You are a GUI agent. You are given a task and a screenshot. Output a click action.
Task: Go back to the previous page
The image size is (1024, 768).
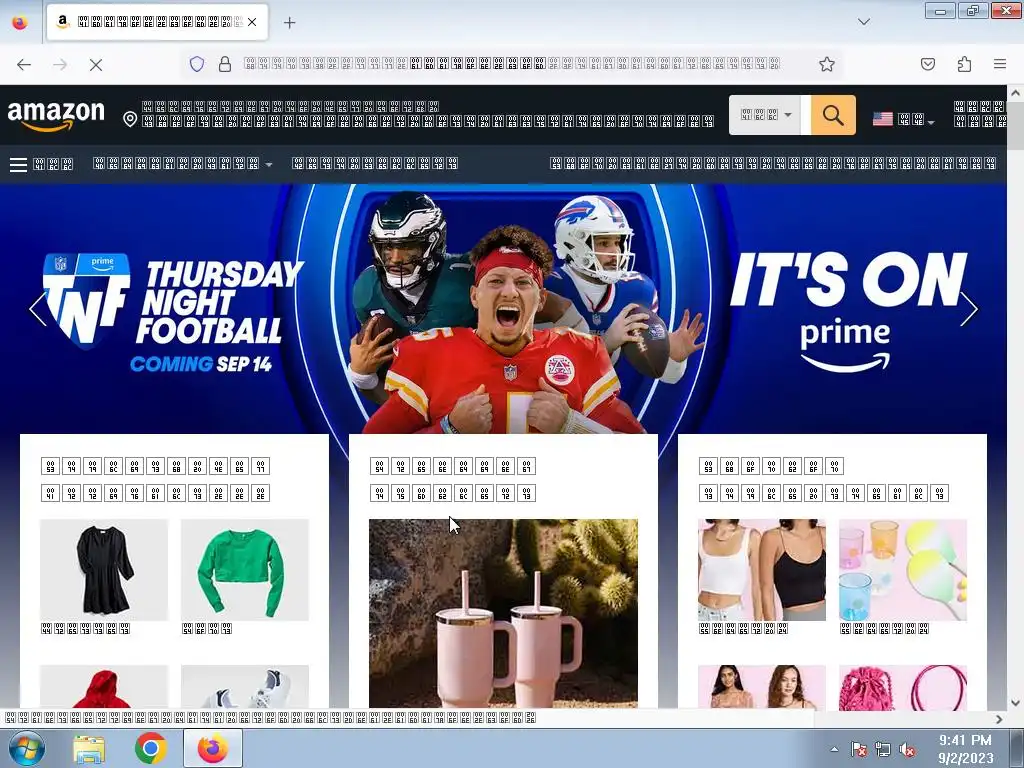(x=24, y=65)
